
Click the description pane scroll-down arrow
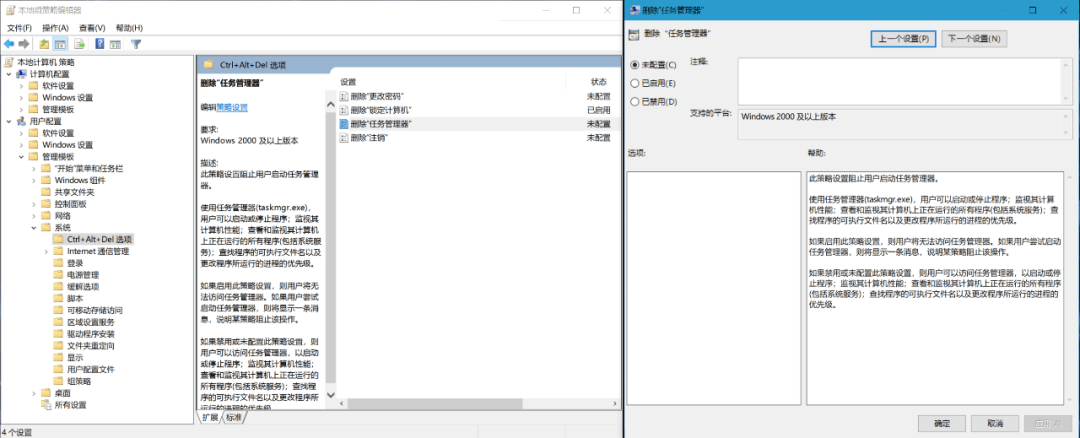[330, 395]
